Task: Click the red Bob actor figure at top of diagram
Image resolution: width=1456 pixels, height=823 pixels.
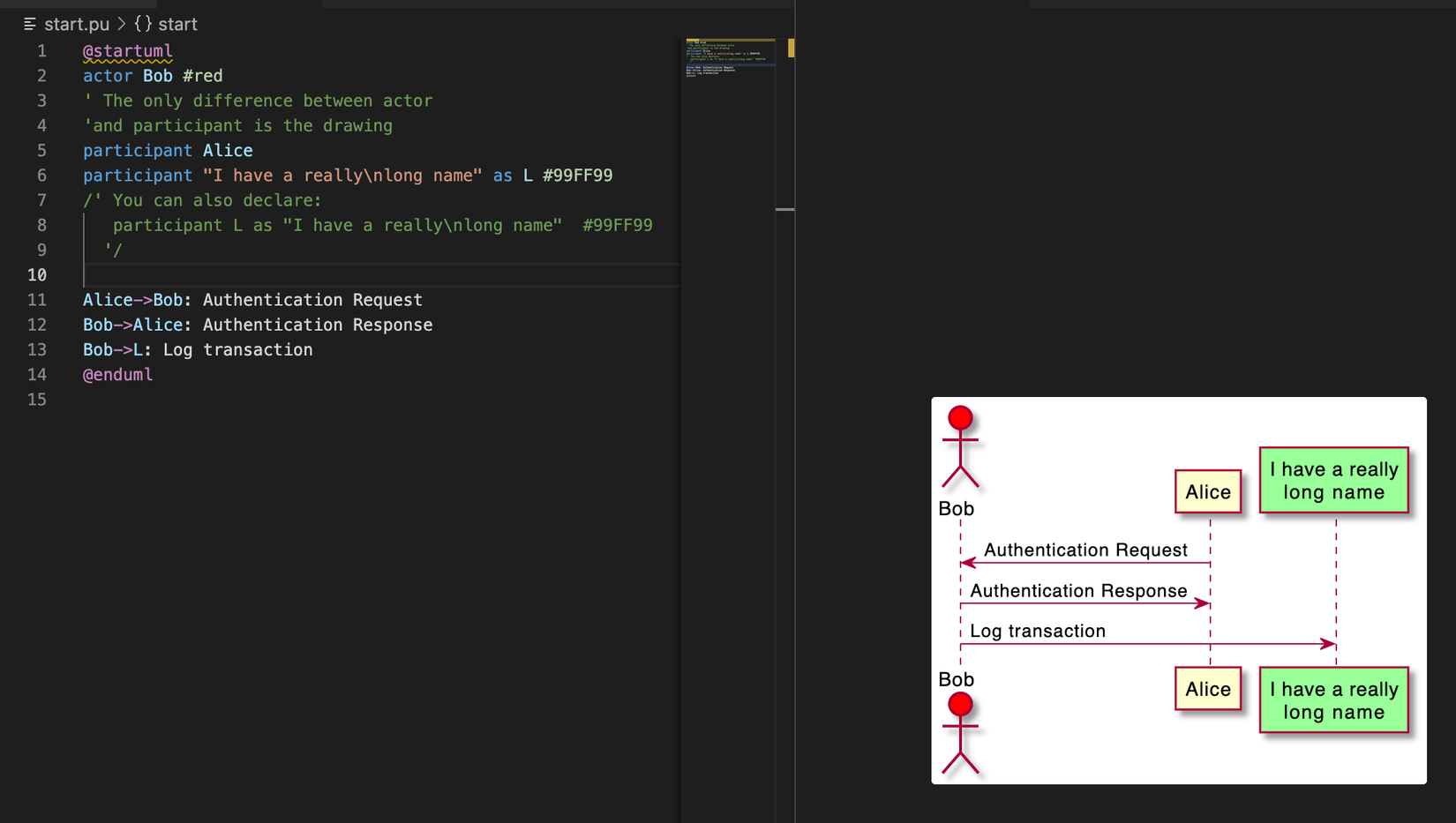Action: 960,446
